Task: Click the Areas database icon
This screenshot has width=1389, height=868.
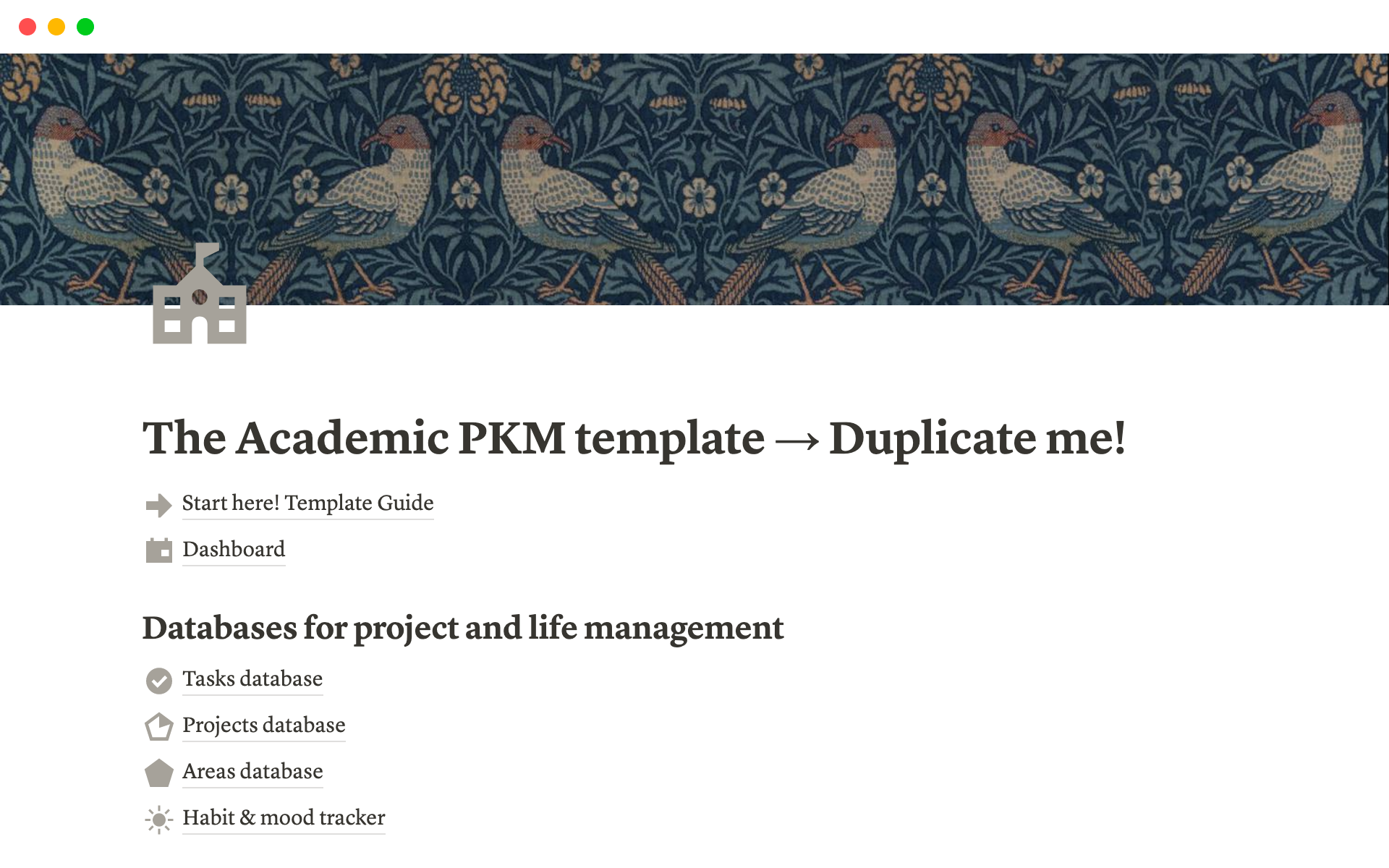Action: pyautogui.click(x=160, y=772)
